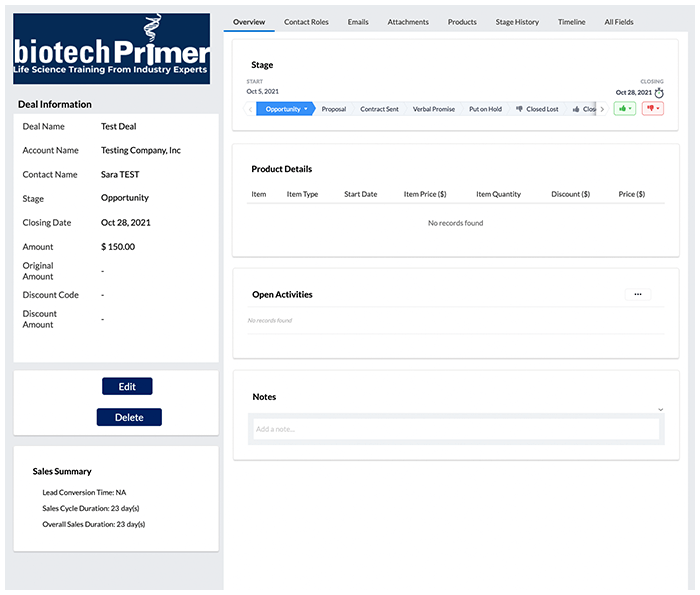Click the $ 150.00 amount value
Viewport: 700px width, 595px height.
(118, 247)
